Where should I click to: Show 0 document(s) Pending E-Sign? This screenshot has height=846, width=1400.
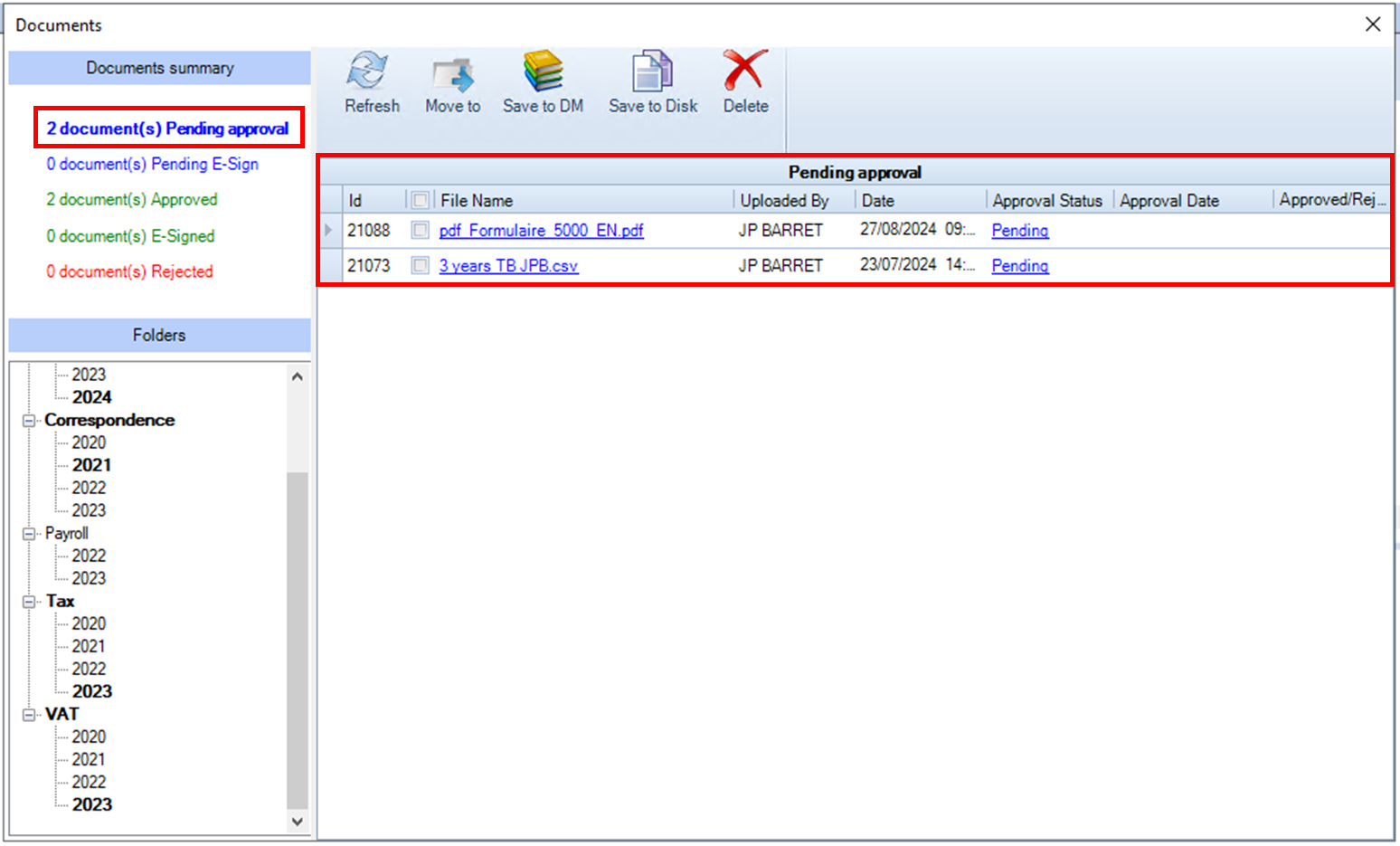(x=153, y=164)
